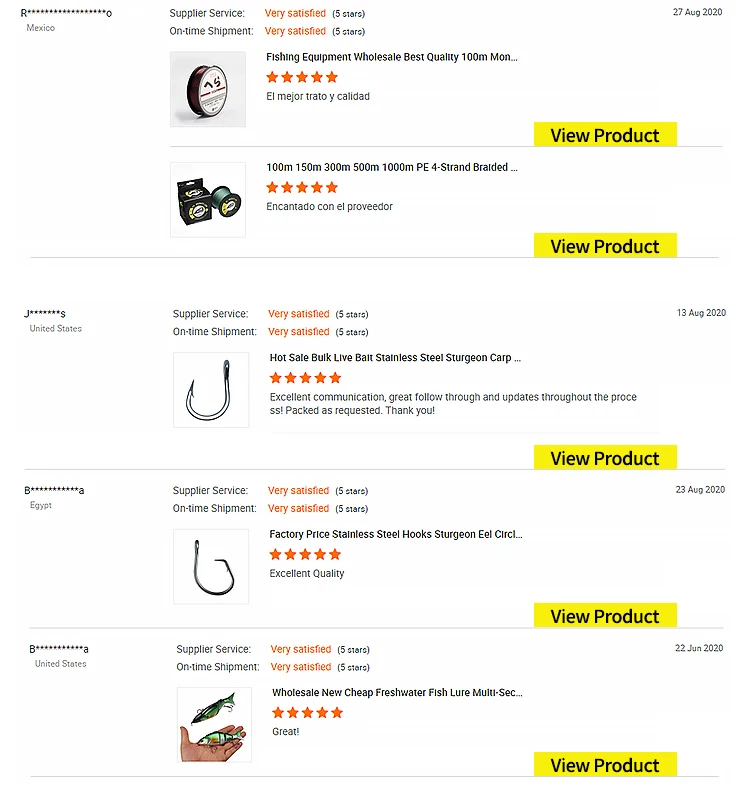Select the circle hook image in Egypt review
The width and height of the screenshot is (750, 795).
[x=210, y=567]
